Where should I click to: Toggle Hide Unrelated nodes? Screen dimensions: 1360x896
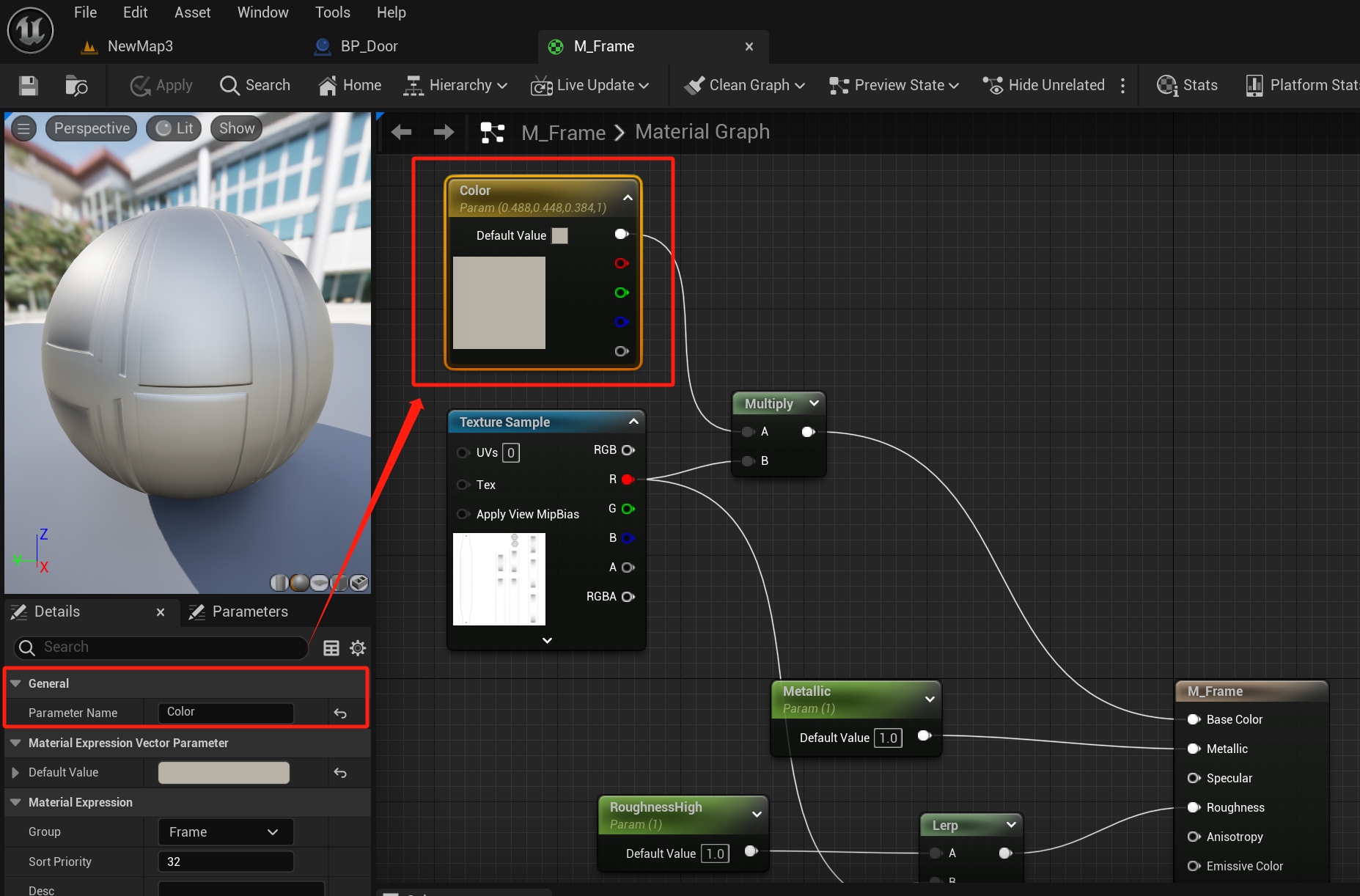click(x=1043, y=86)
